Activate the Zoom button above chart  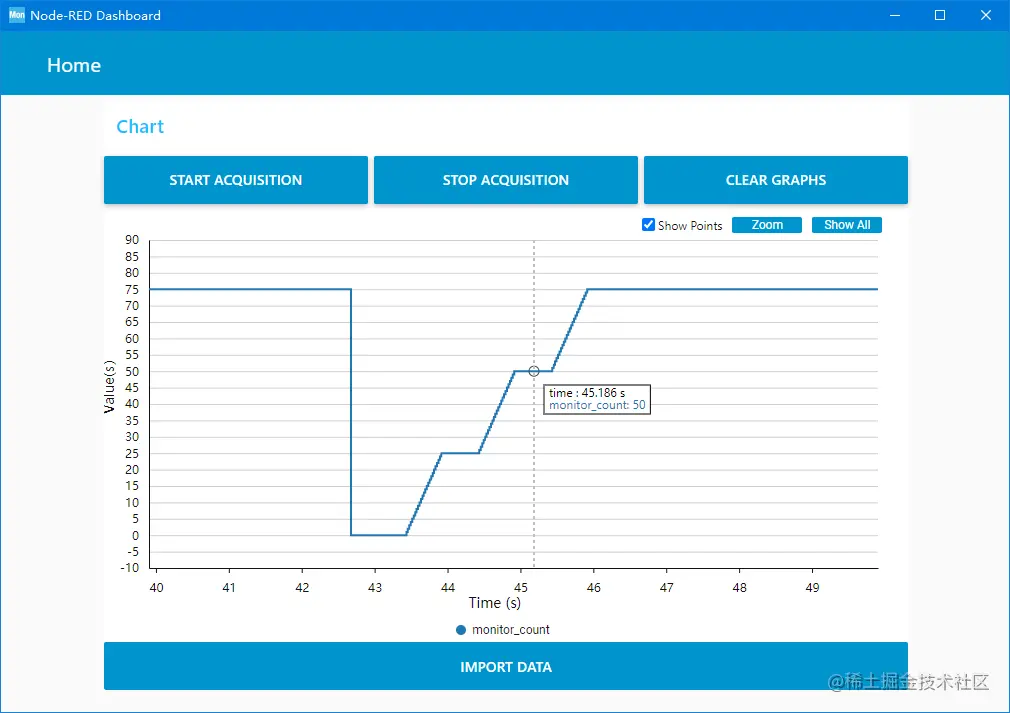[767, 225]
